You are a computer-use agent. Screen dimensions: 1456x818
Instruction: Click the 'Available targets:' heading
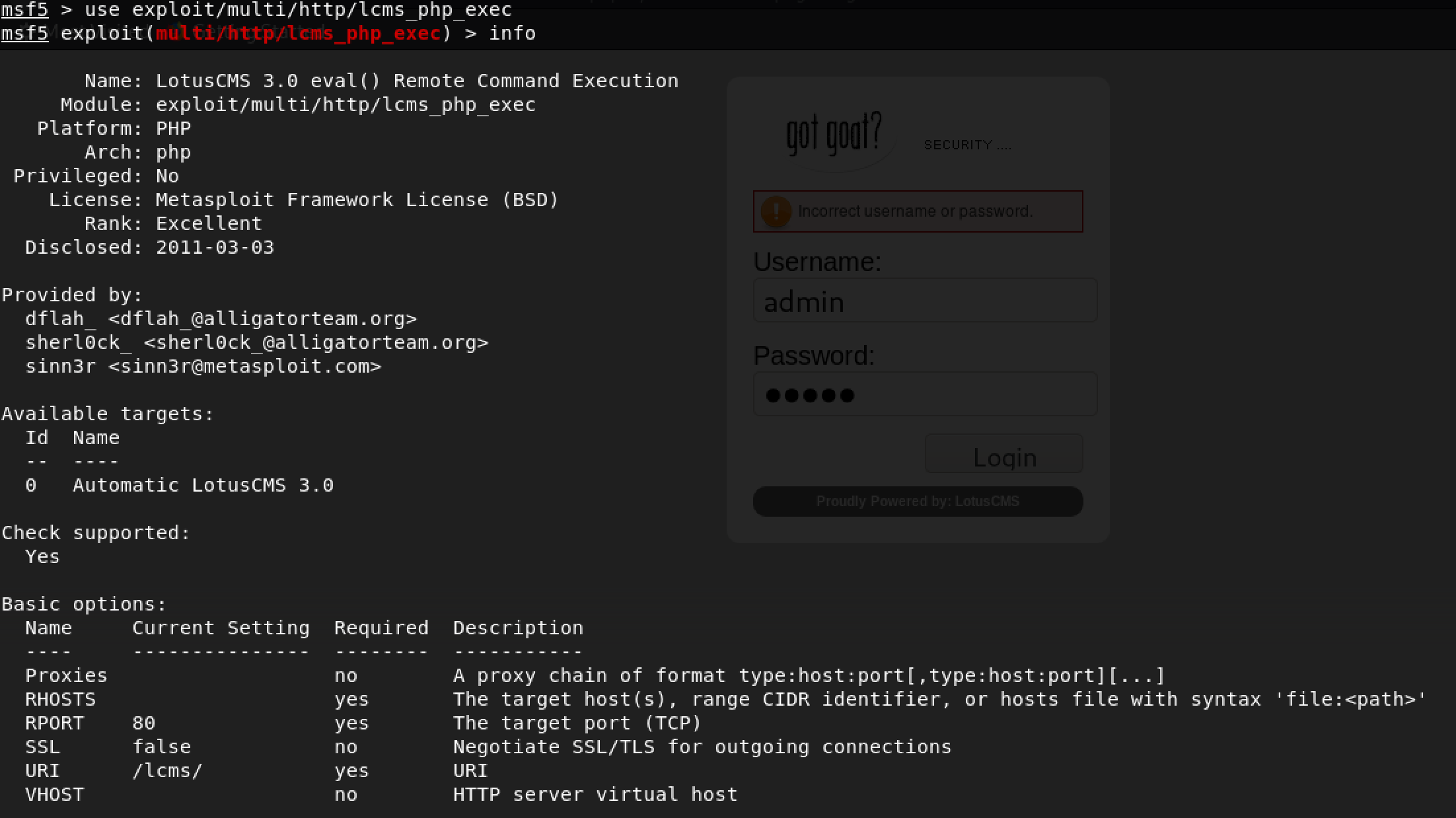(108, 414)
